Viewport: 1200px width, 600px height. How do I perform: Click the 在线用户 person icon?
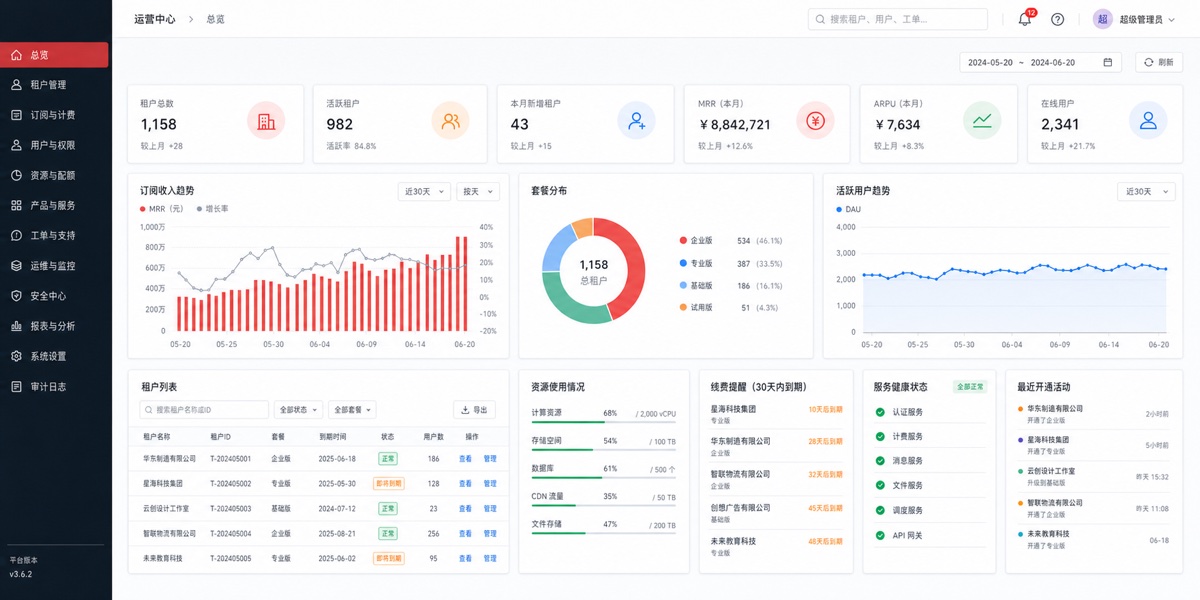coord(1148,121)
